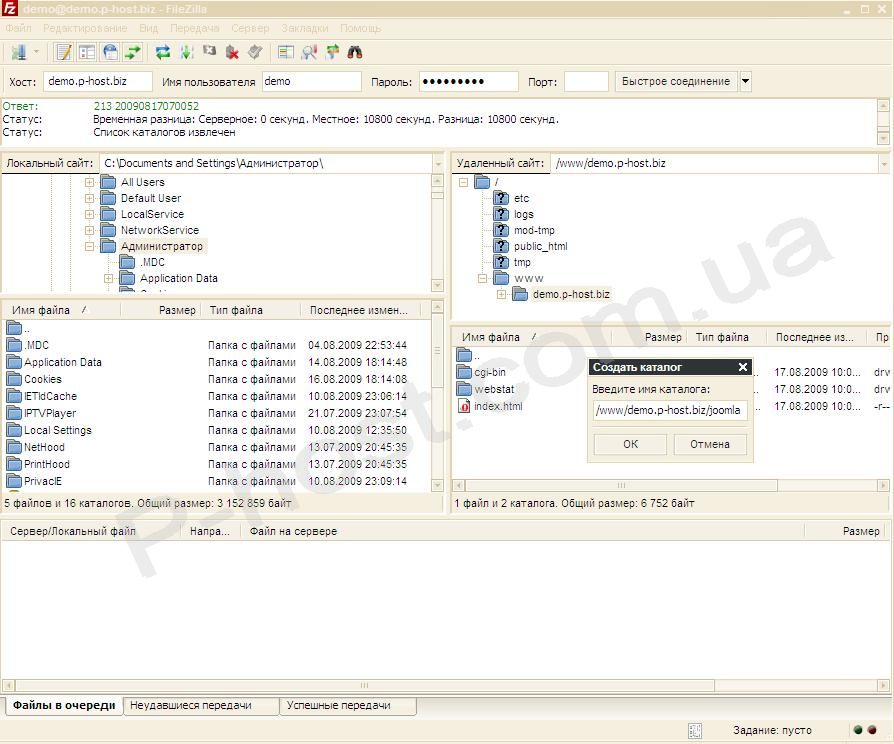The width and height of the screenshot is (894, 744).
Task: Click the catalog name input in dialog
Action: pyautogui.click(x=670, y=410)
